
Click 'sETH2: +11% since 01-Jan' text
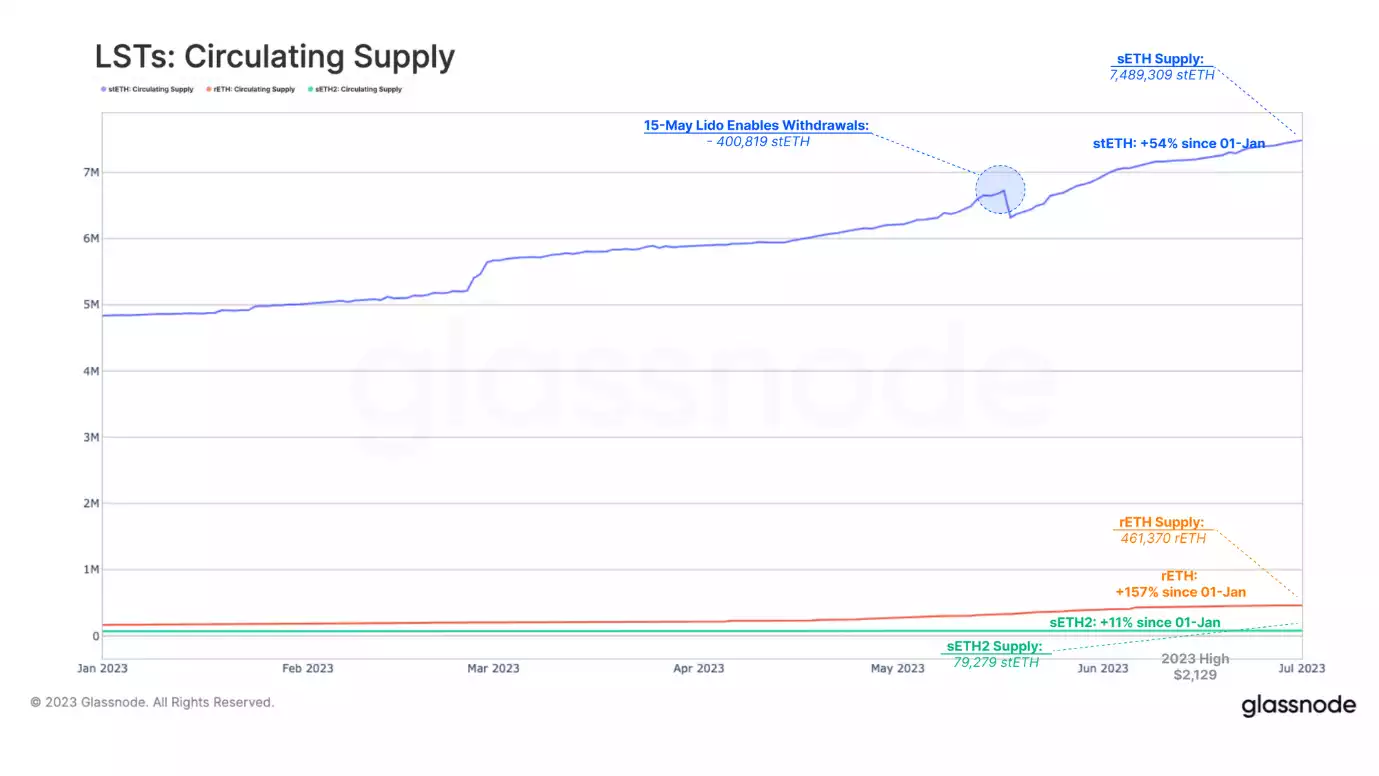click(1134, 622)
